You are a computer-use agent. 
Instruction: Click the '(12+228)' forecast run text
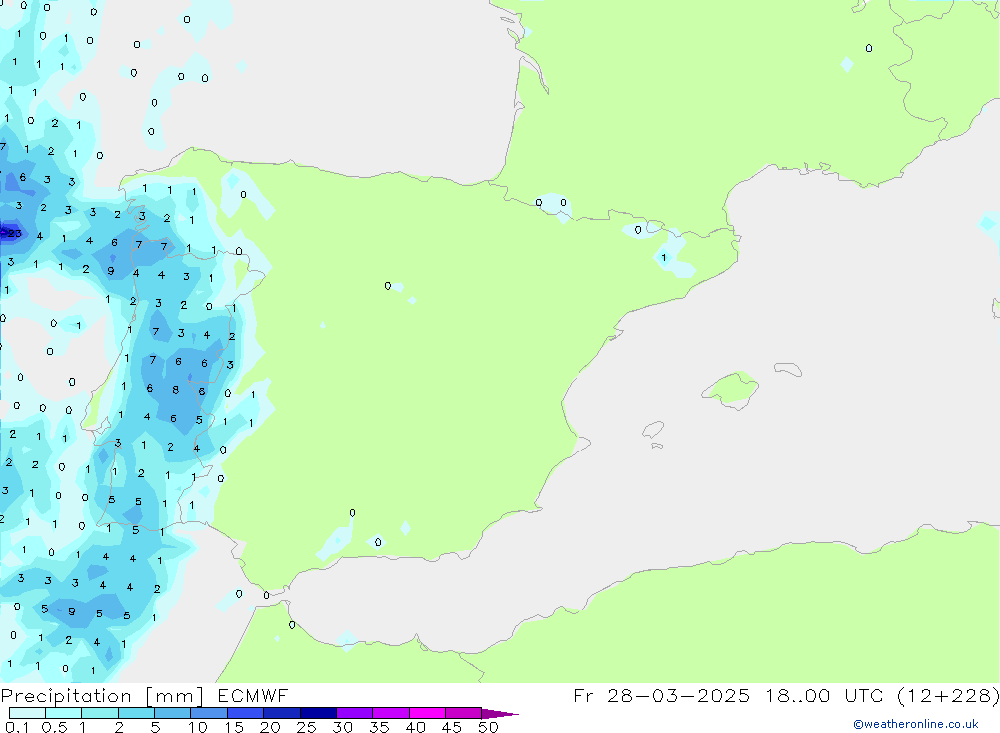[948, 695]
